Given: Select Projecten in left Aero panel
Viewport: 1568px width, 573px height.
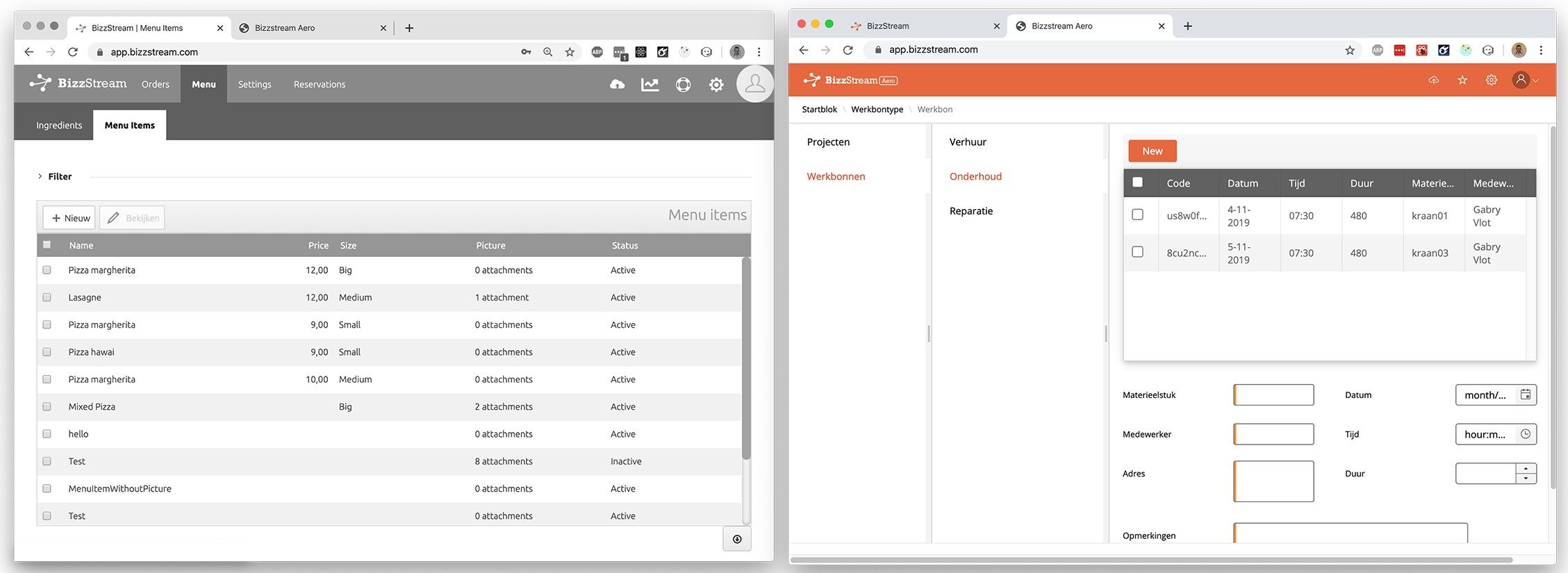Looking at the screenshot, I should pos(828,142).
